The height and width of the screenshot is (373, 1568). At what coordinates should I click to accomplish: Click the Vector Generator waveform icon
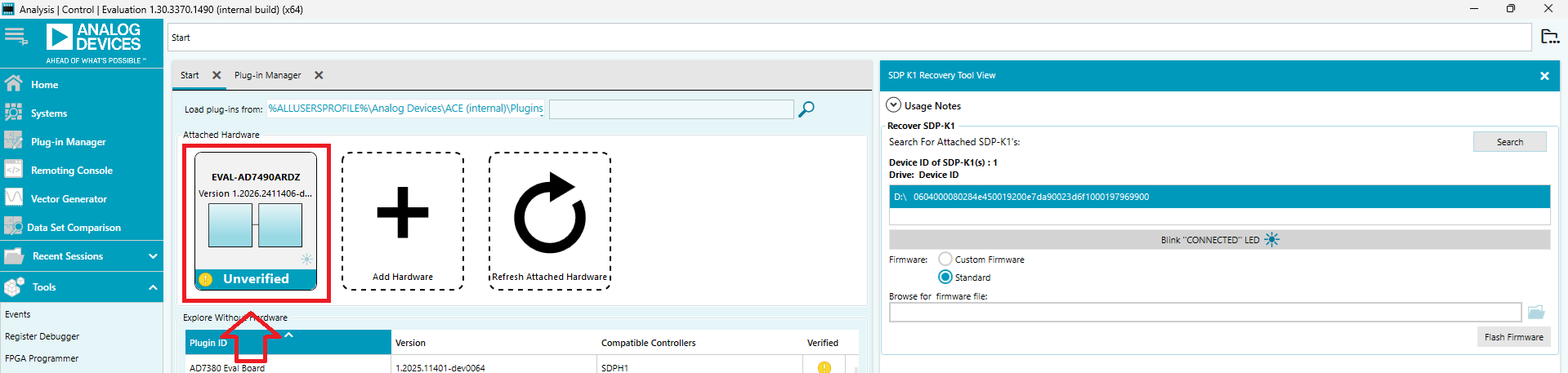pyautogui.click(x=13, y=198)
